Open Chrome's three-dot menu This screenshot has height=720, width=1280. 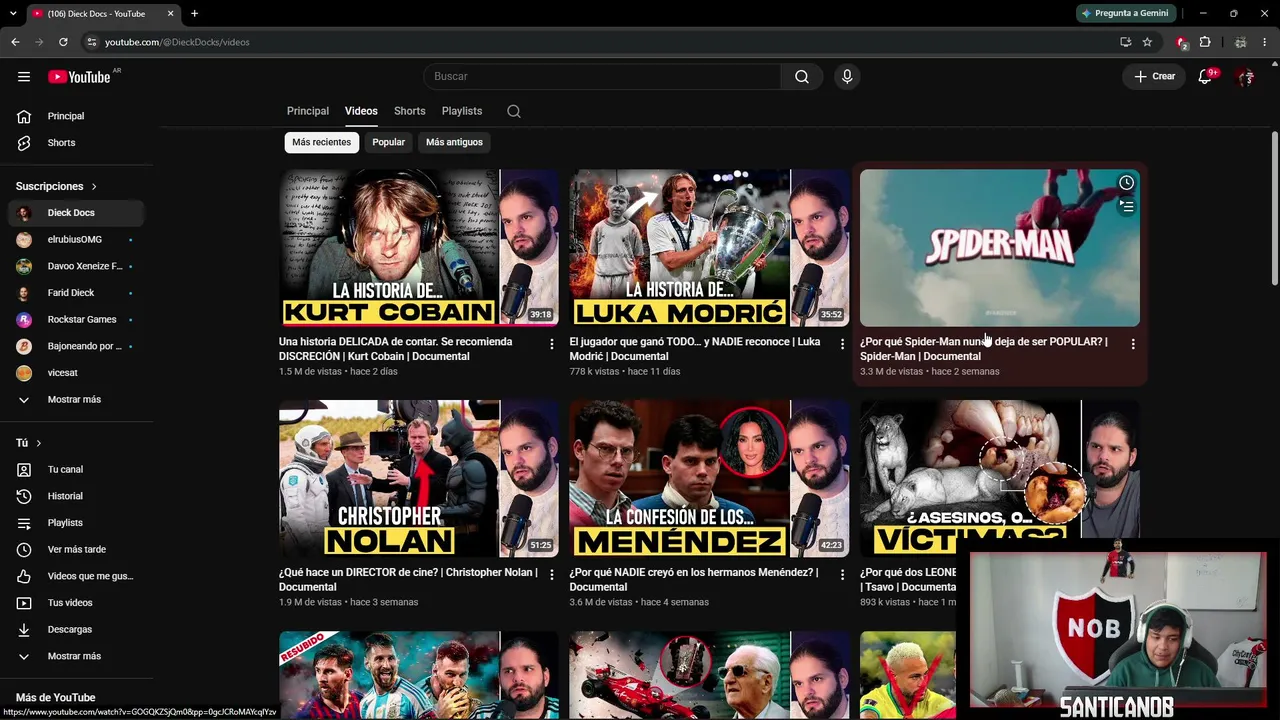(x=1265, y=42)
